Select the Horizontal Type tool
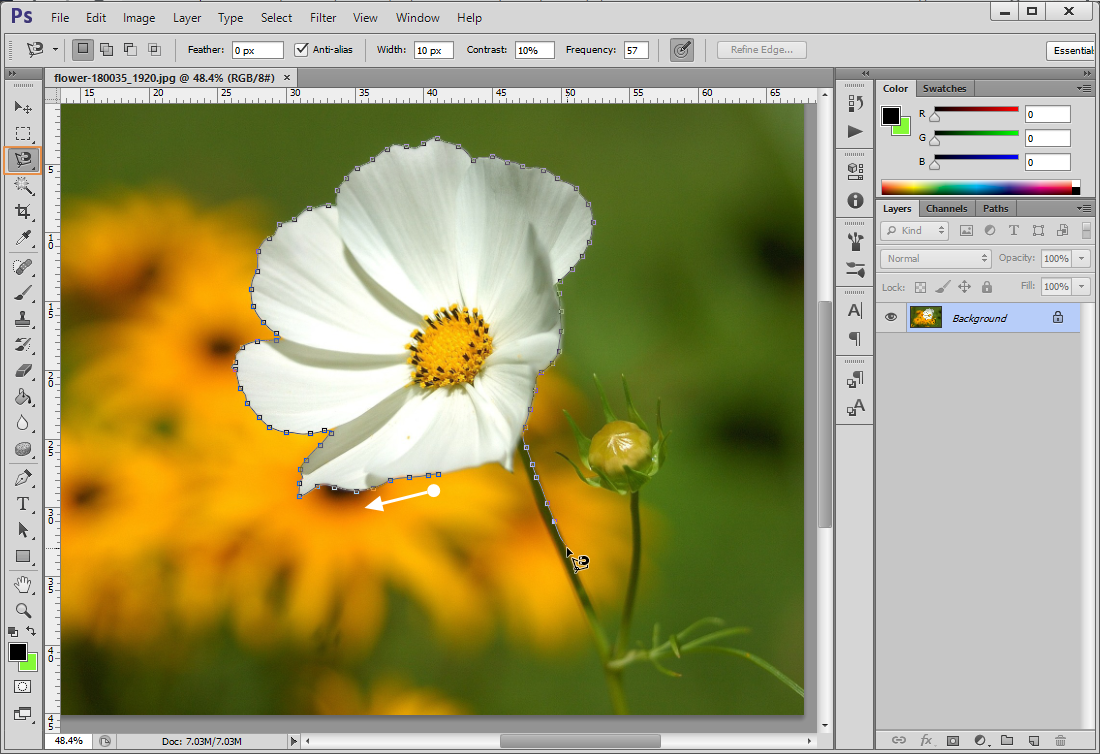The height and width of the screenshot is (754, 1100). click(23, 504)
